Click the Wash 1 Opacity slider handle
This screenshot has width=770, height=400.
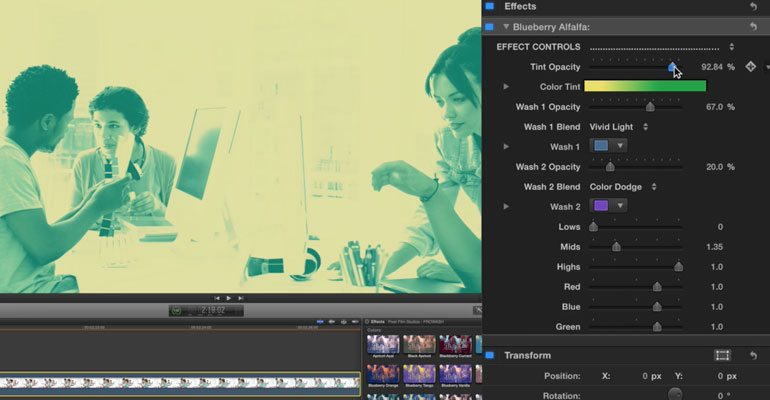tap(650, 107)
